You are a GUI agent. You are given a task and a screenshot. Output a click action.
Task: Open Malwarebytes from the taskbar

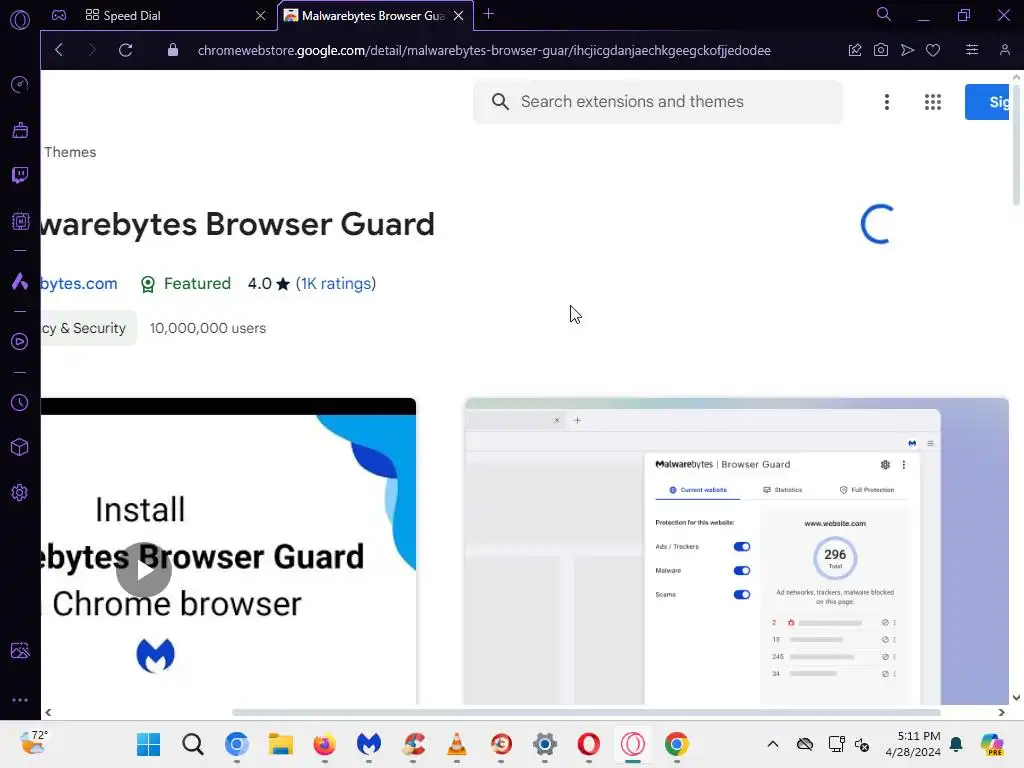coord(369,744)
